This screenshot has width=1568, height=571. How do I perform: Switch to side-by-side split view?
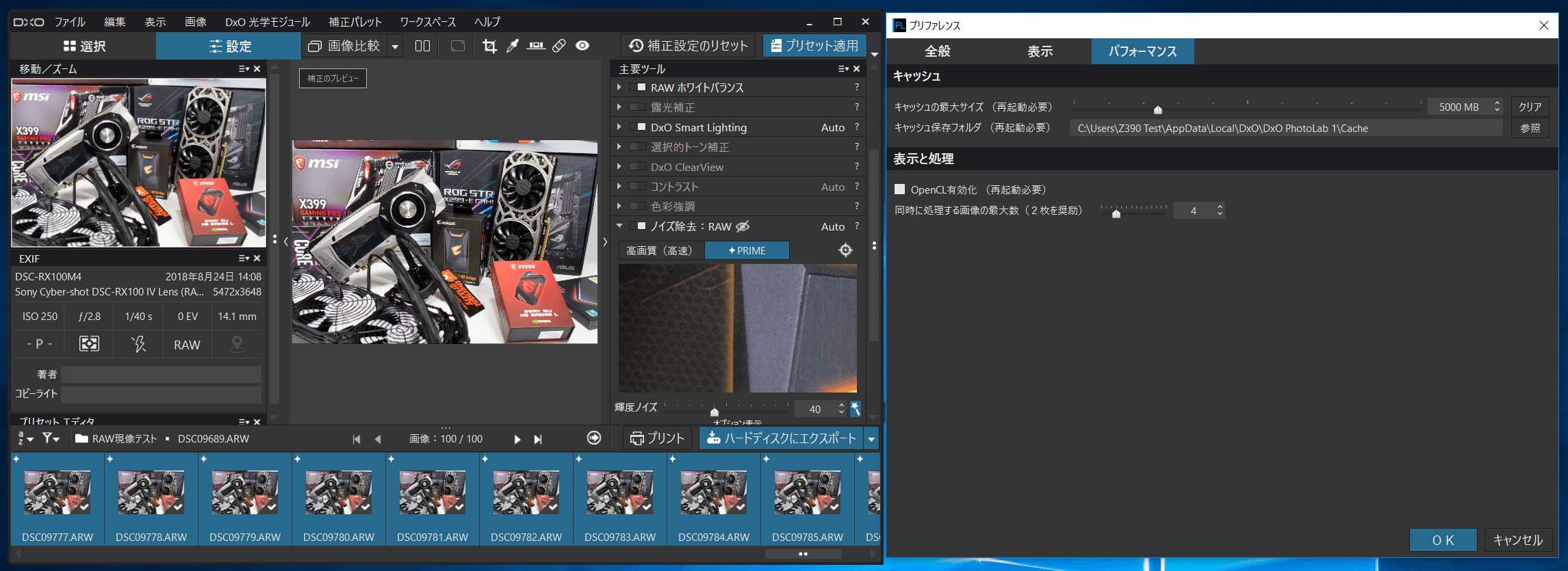coord(422,46)
